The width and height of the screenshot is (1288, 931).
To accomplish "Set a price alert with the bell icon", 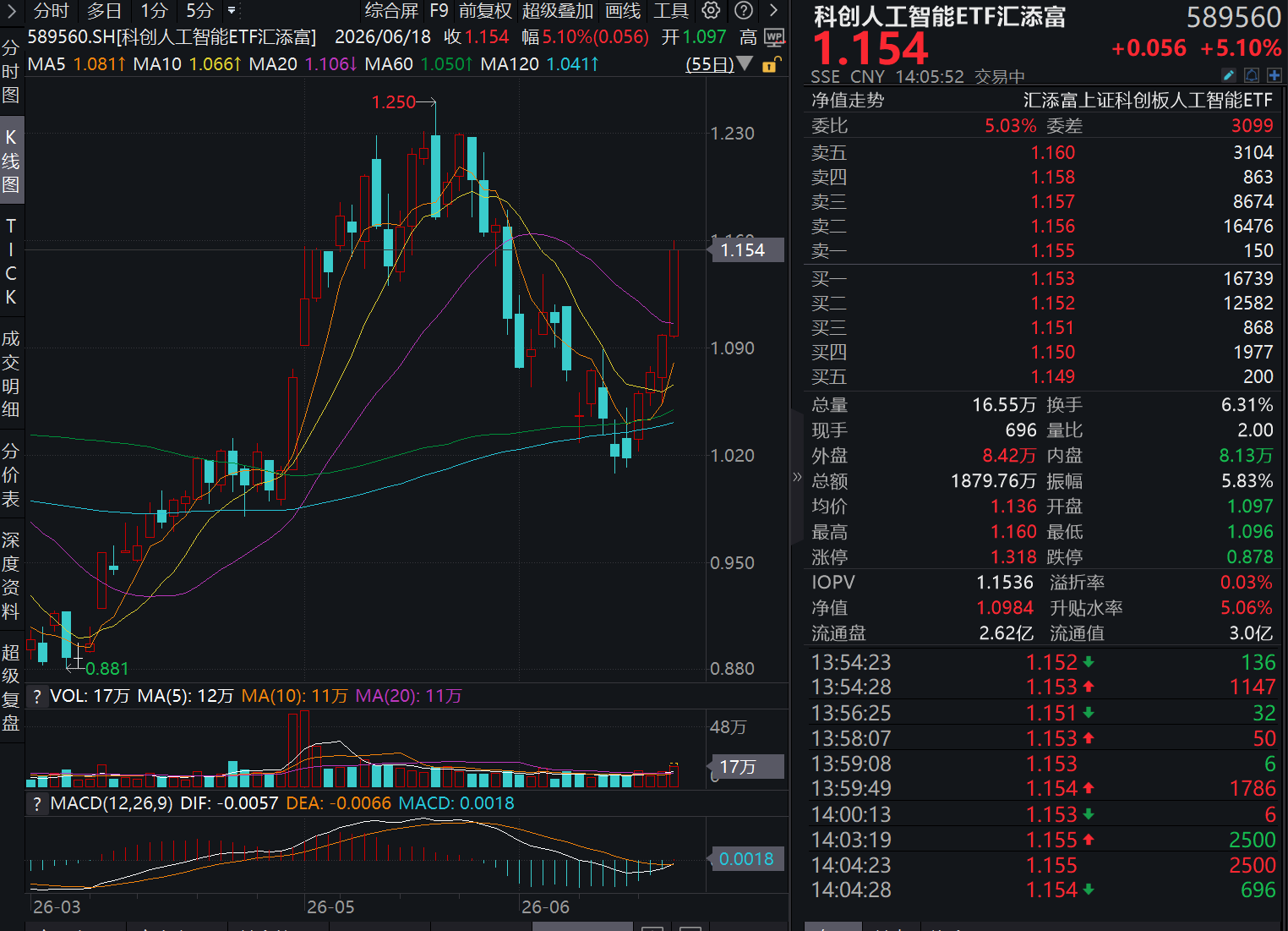I will coord(1252,75).
